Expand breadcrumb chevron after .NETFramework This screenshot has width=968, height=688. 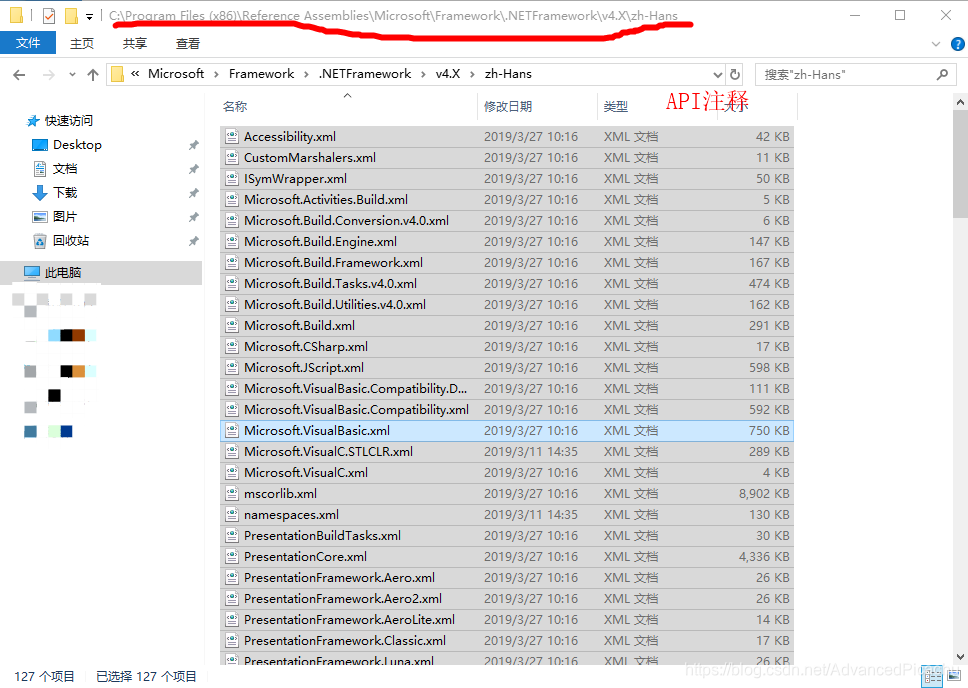pos(423,74)
